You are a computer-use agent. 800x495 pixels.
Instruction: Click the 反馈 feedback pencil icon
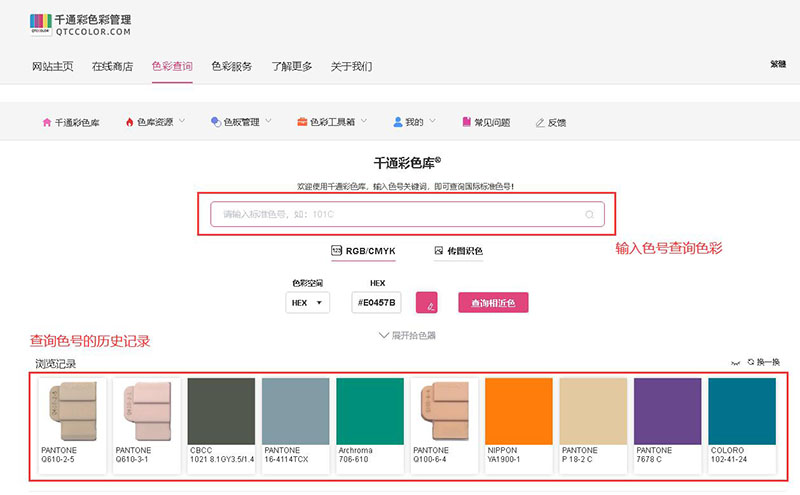541,123
